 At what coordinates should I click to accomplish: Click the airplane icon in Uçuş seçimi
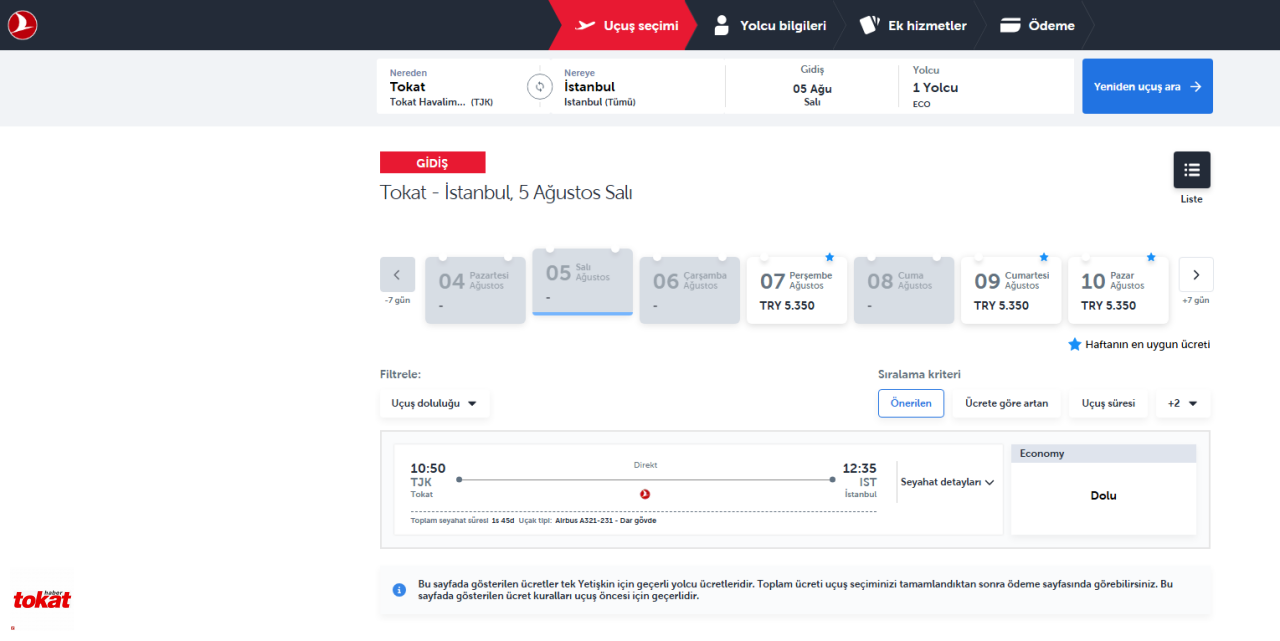(586, 25)
